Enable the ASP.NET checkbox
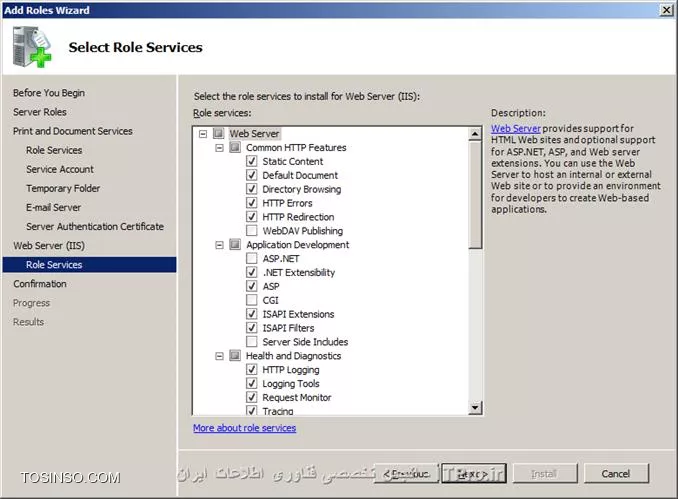The image size is (678, 499). point(252,259)
